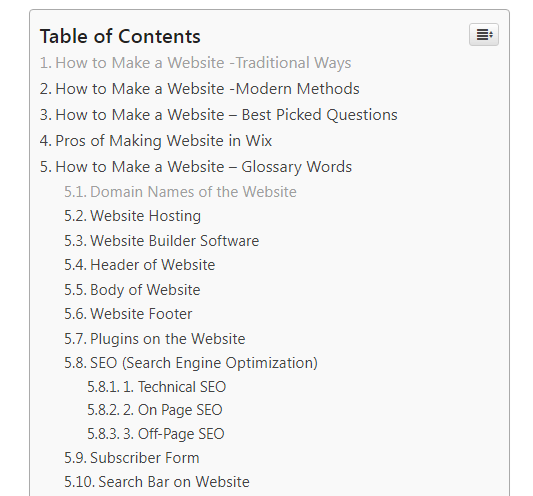Select the 'Website Hosting' link
533x496 pixels.
(x=133, y=216)
